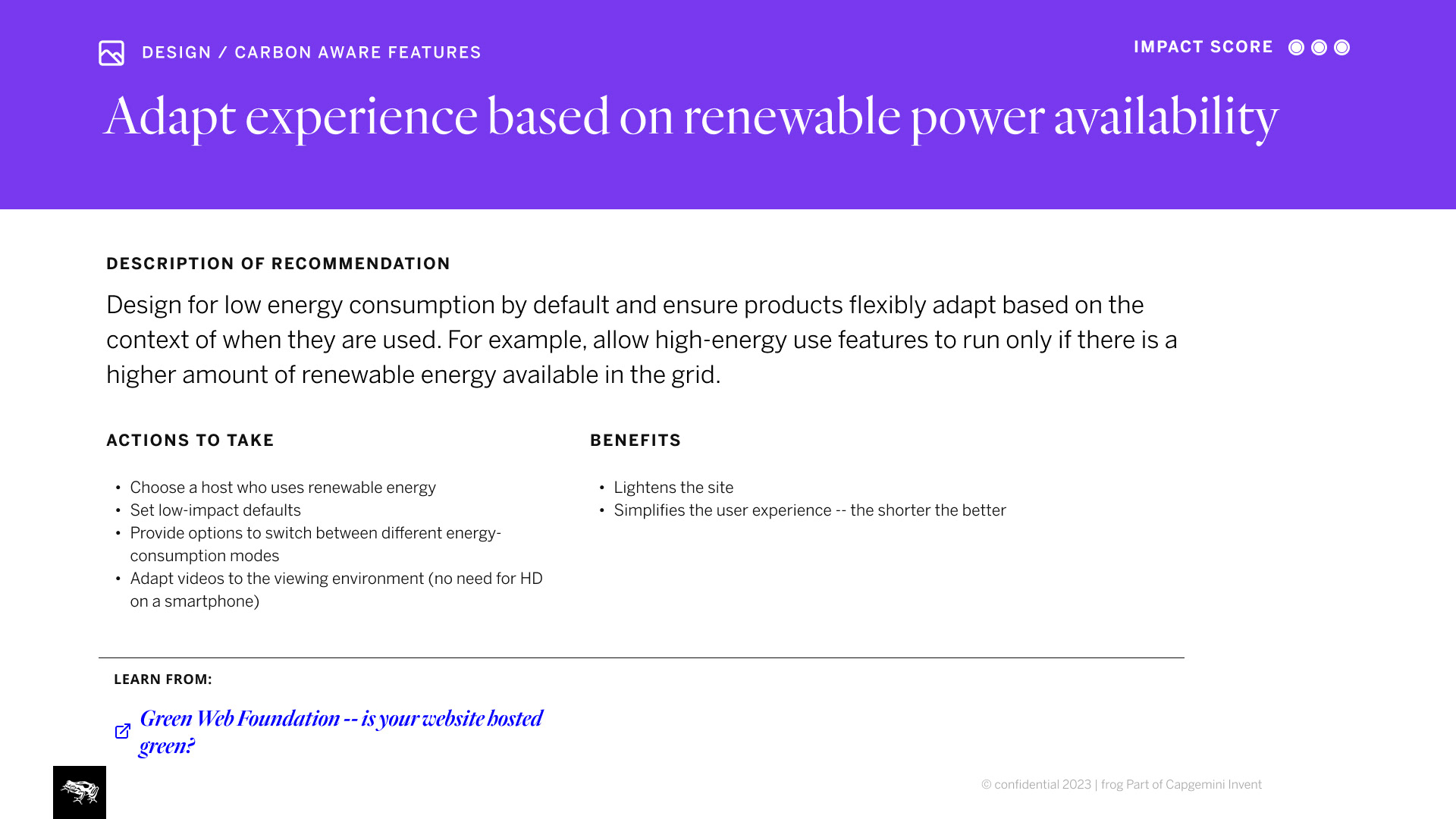Select the 'Choose a host' bullet
1456x819 pixels.
coord(283,488)
